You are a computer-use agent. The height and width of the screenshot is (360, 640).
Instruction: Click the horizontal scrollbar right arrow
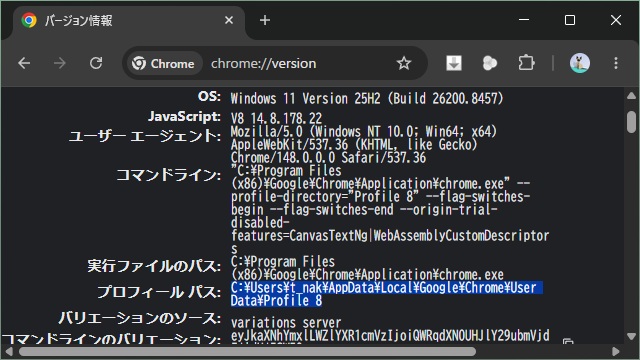(x=616, y=351)
